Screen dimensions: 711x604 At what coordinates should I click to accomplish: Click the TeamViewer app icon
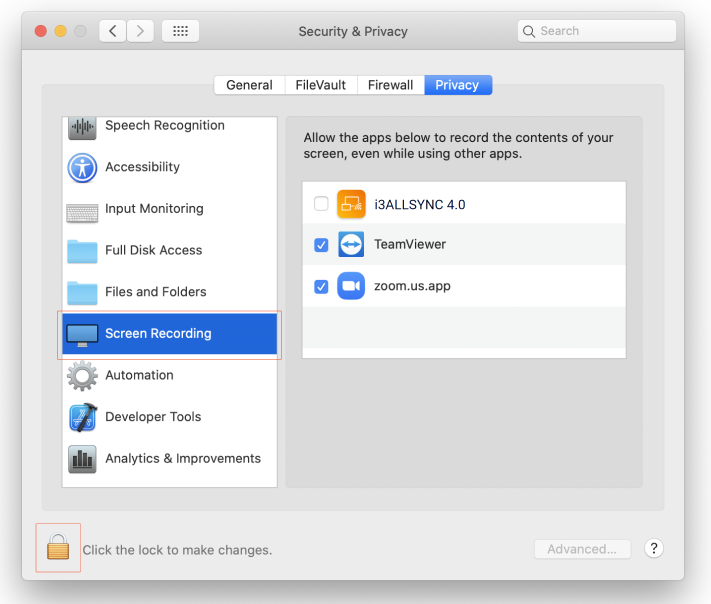click(351, 245)
